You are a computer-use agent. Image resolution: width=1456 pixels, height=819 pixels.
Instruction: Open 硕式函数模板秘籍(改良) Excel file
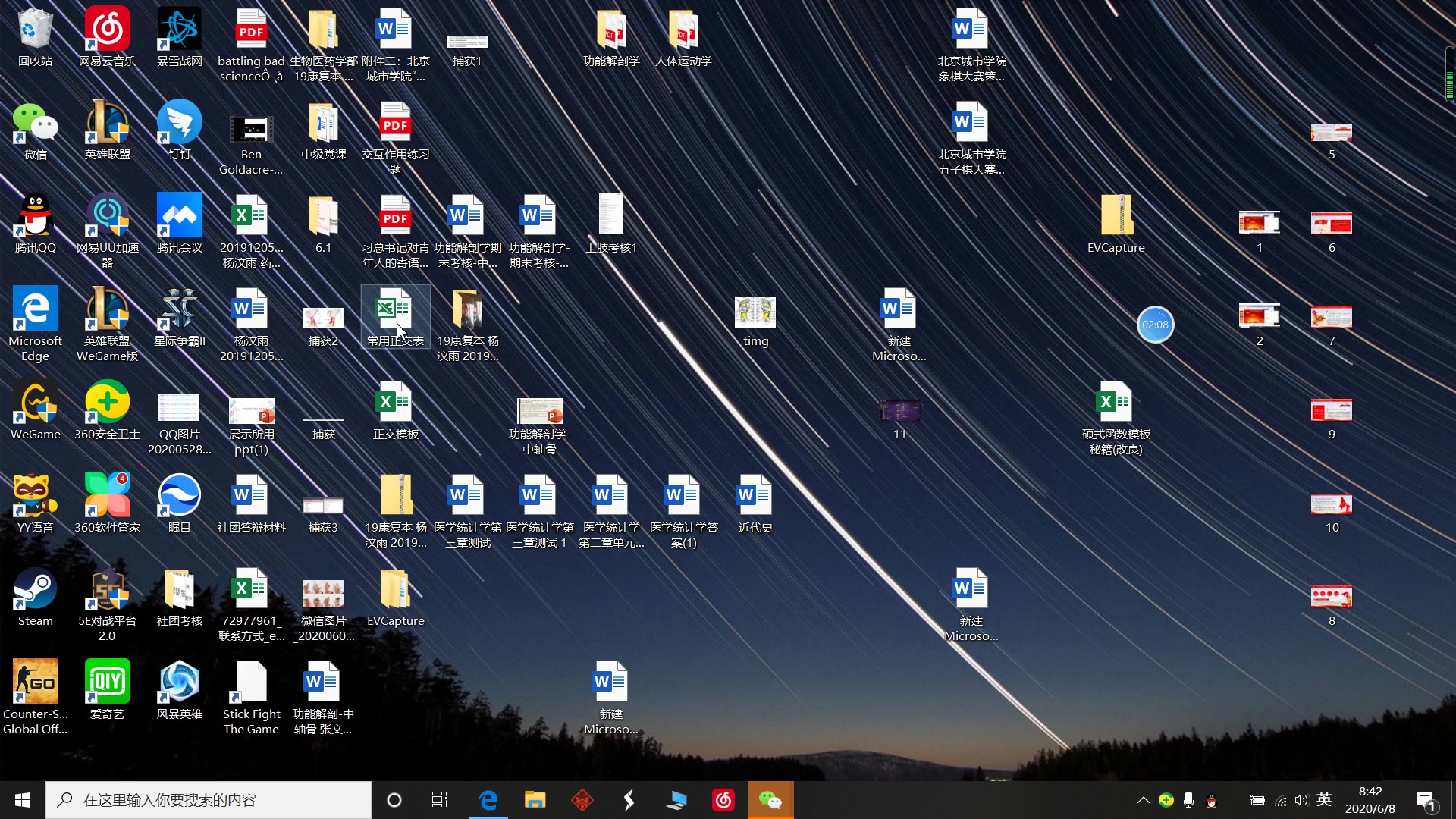click(1116, 419)
